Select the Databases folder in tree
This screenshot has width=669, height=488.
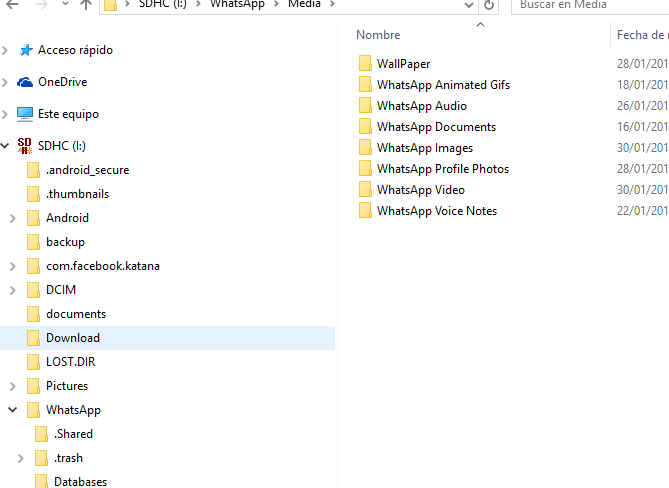tap(80, 482)
